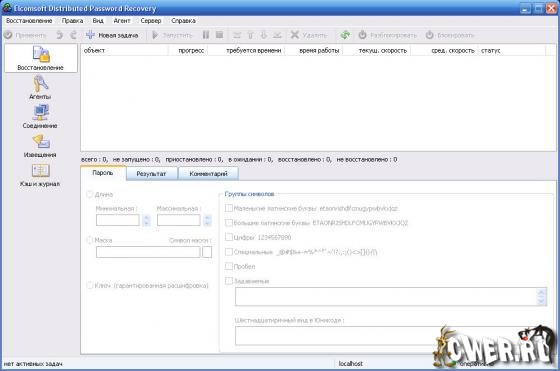Click the green refresh arrows icon
The width and height of the screenshot is (560, 371).
(345, 35)
